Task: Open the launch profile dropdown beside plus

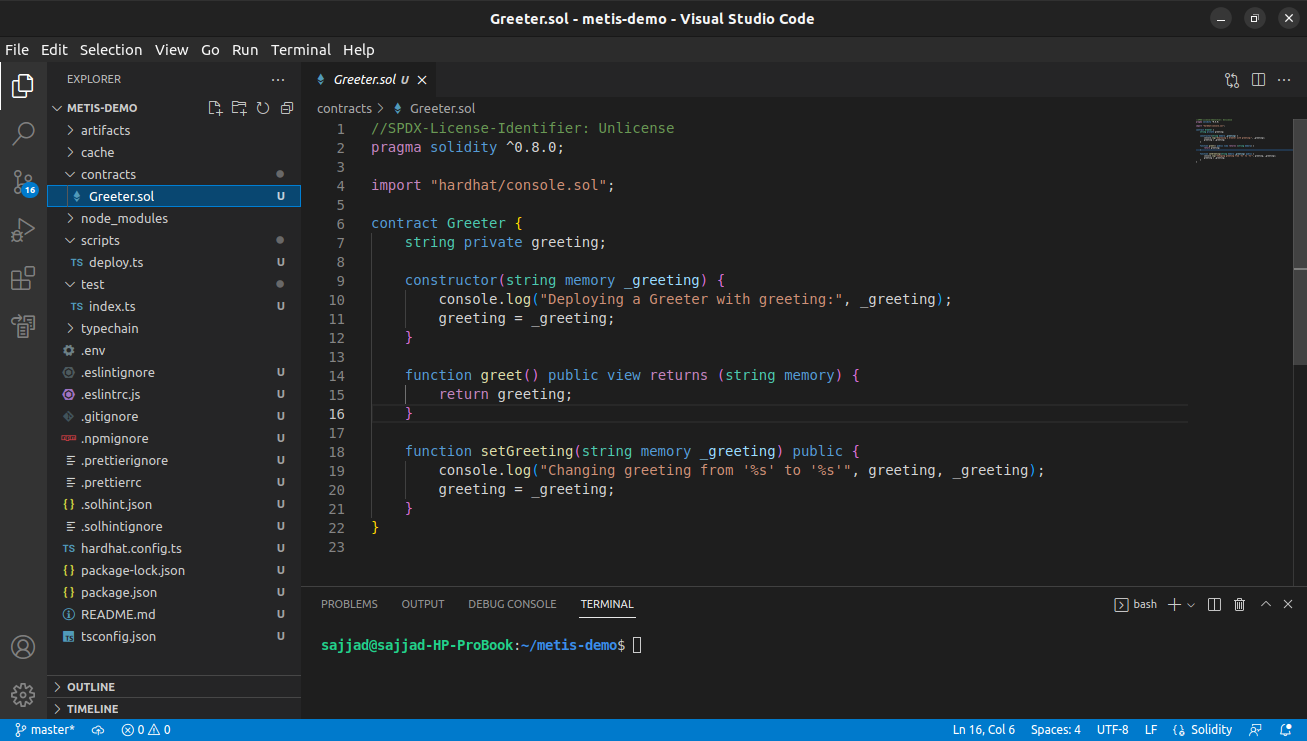Action: pos(1191,605)
